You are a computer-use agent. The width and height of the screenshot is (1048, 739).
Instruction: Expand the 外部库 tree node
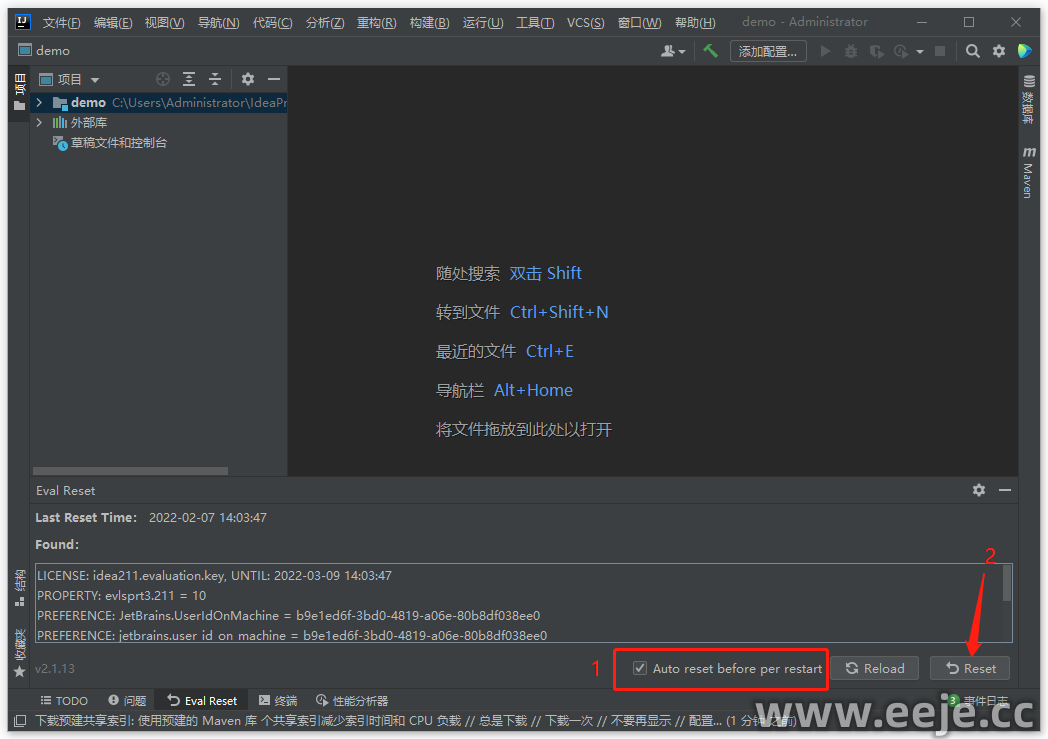pos(39,122)
